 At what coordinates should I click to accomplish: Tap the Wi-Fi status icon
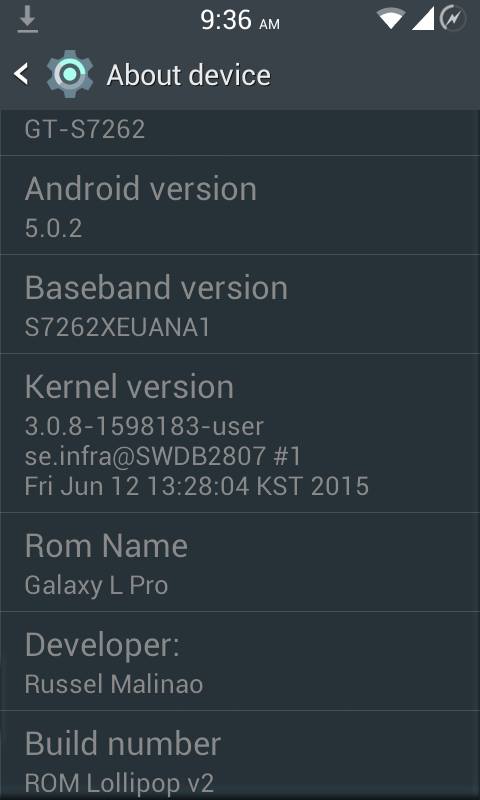click(x=391, y=20)
